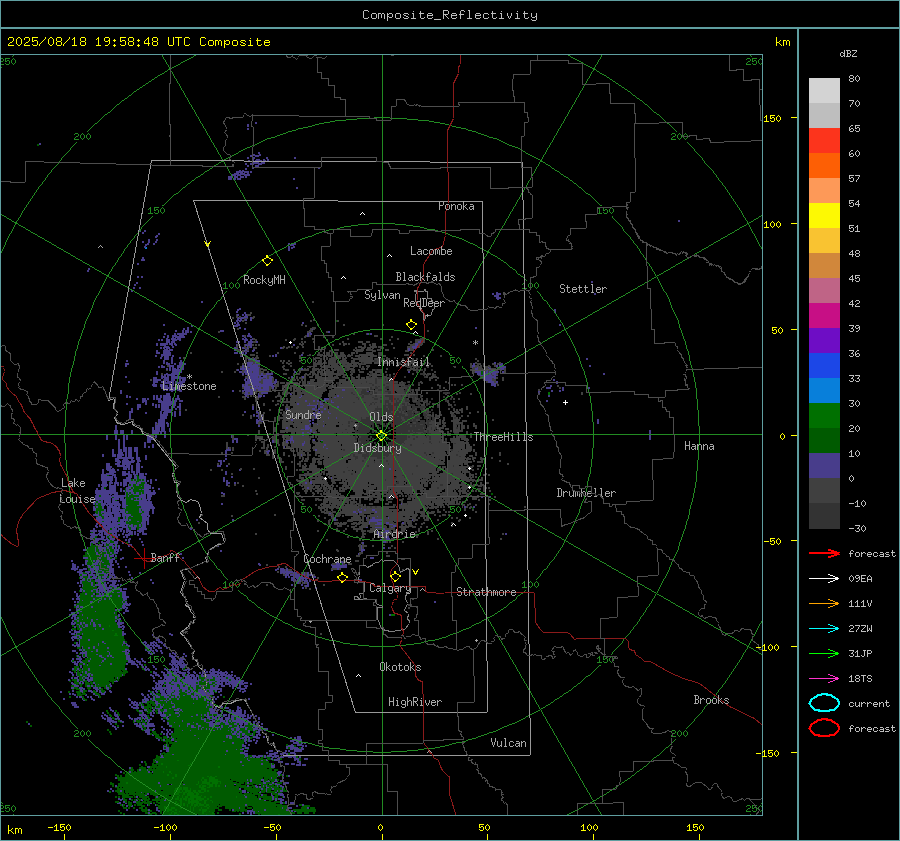Click the Ponoka city label
900x841 pixels.
click(456, 206)
